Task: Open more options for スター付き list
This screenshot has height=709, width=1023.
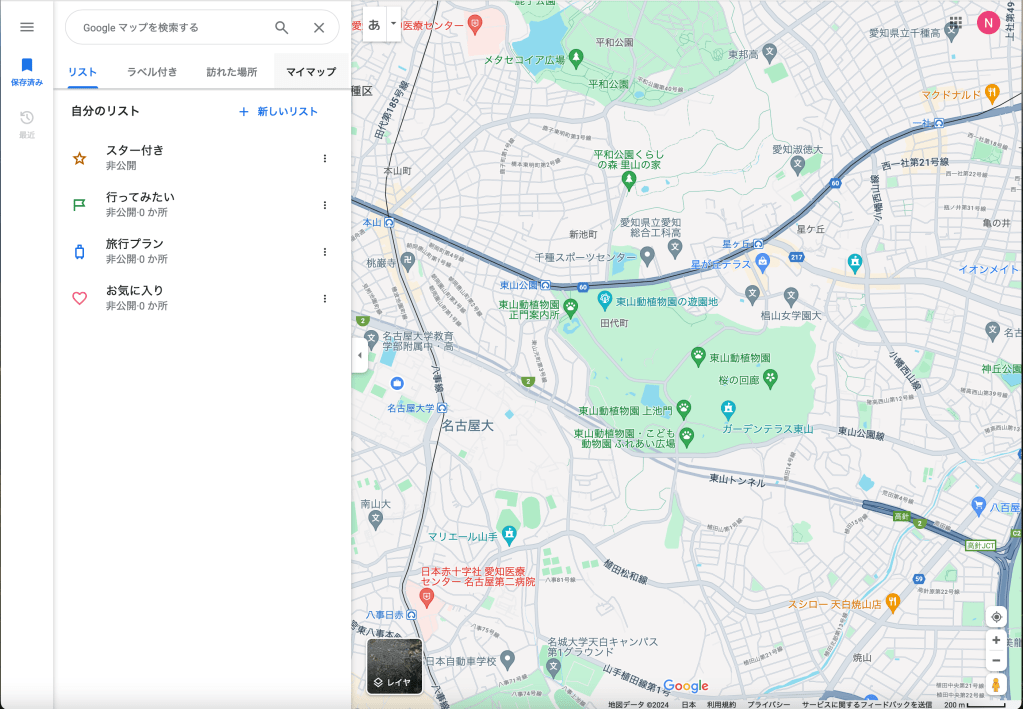Action: click(x=324, y=159)
